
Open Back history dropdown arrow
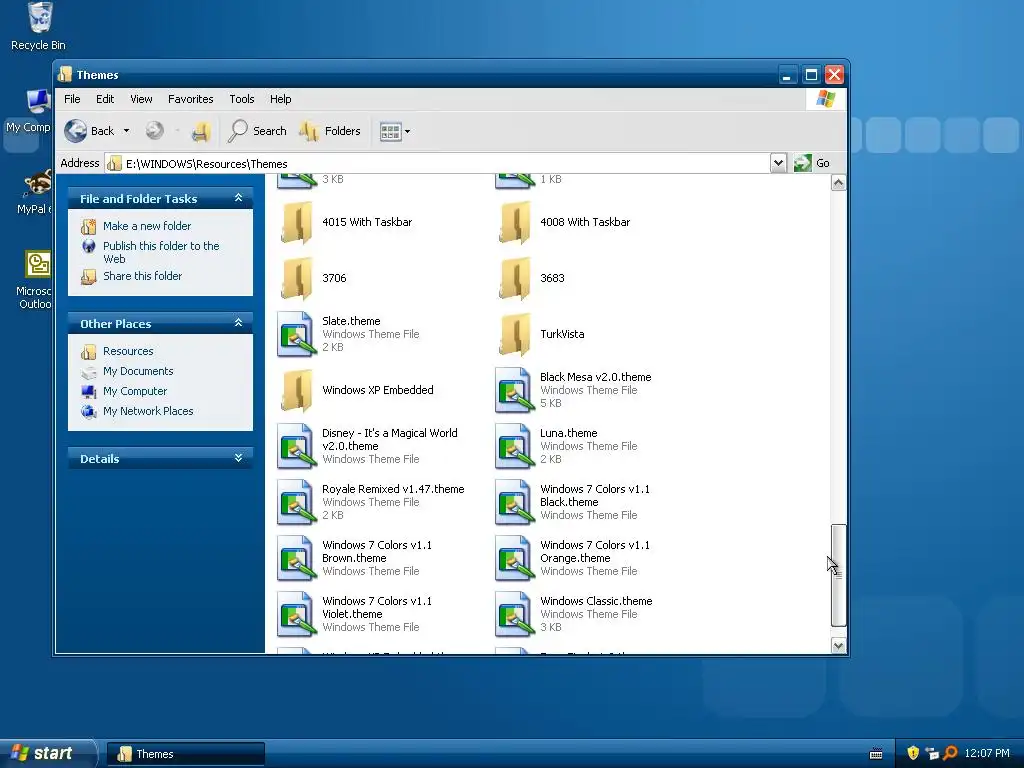pyautogui.click(x=126, y=131)
